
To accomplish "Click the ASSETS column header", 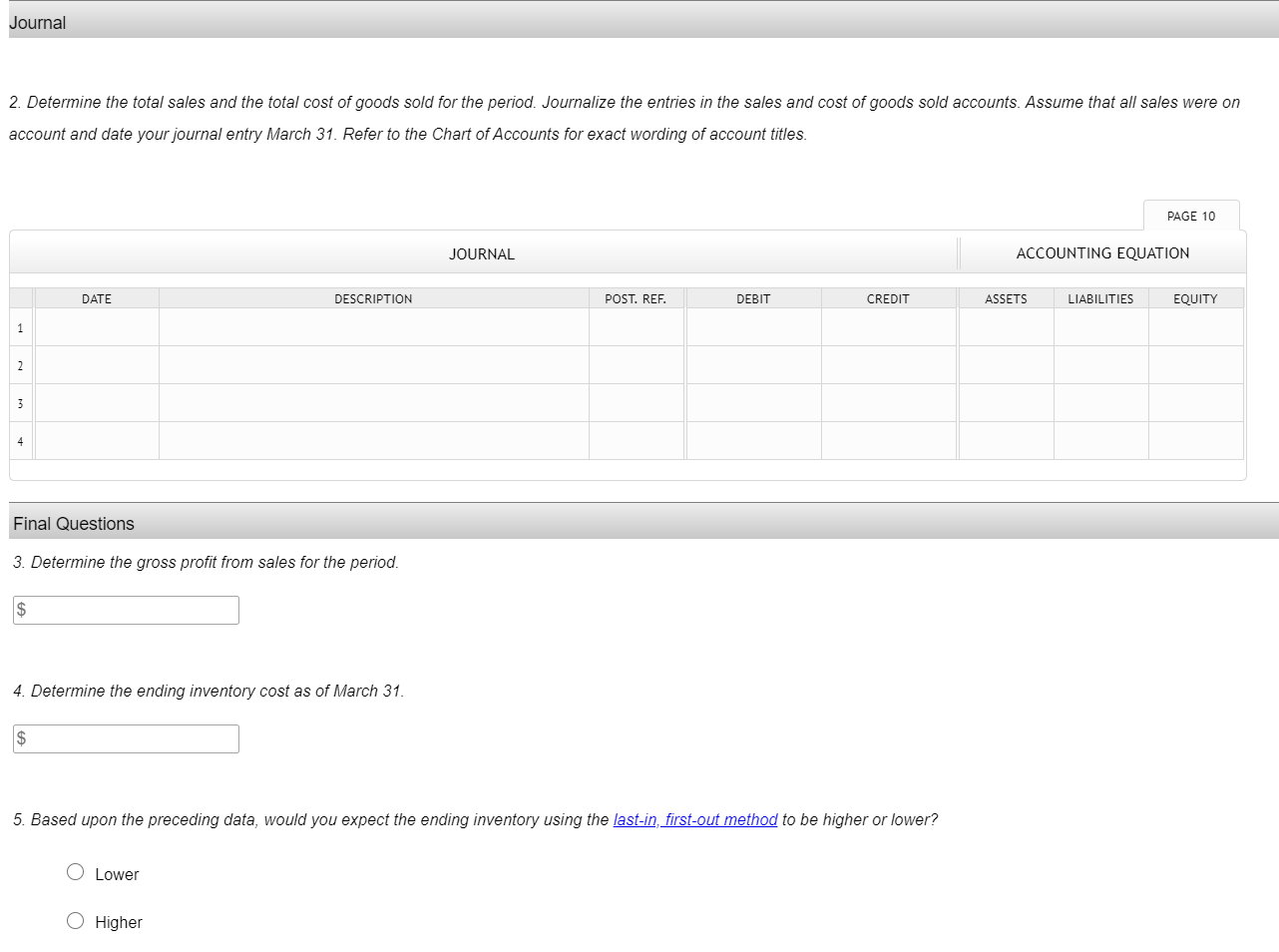I will tap(1006, 298).
